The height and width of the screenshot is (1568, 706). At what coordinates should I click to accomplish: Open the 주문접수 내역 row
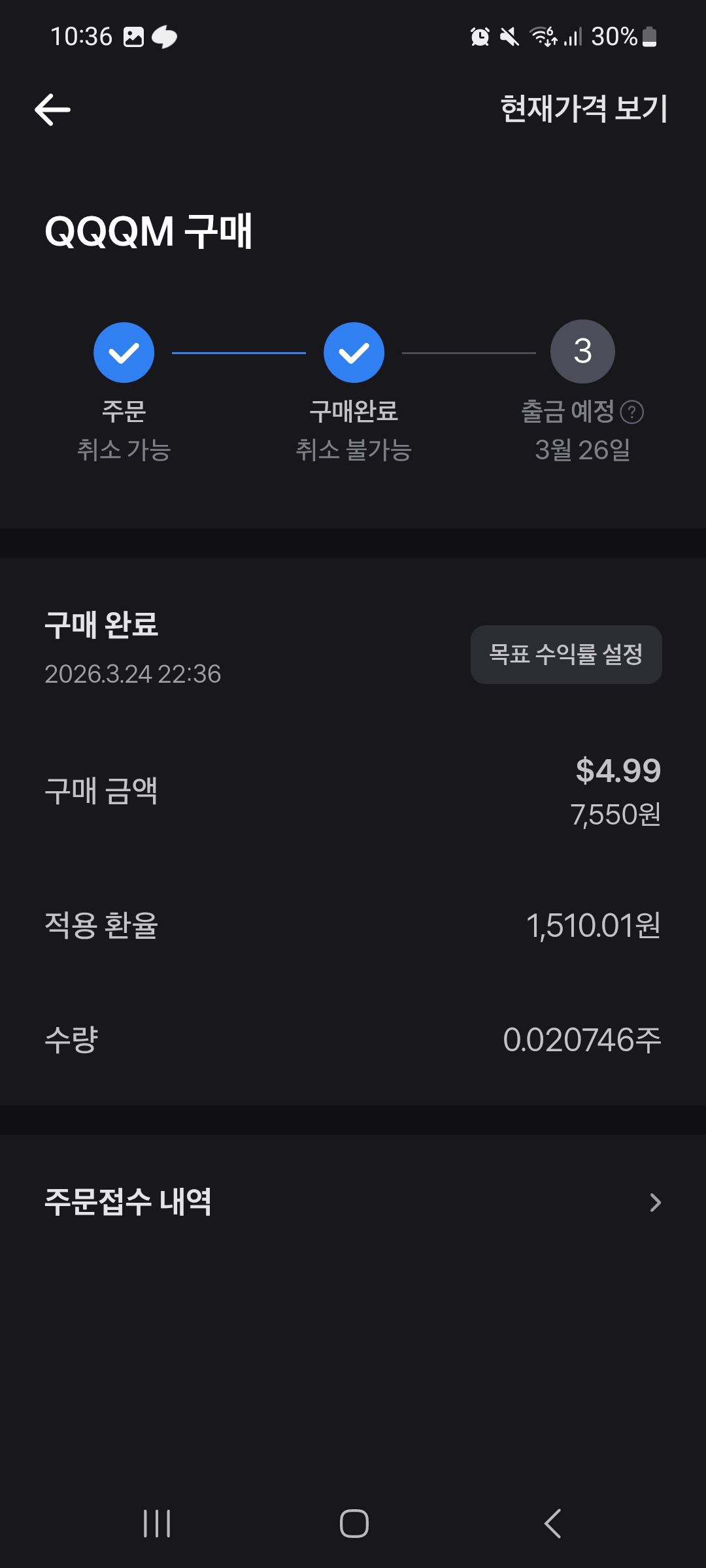[x=353, y=1202]
